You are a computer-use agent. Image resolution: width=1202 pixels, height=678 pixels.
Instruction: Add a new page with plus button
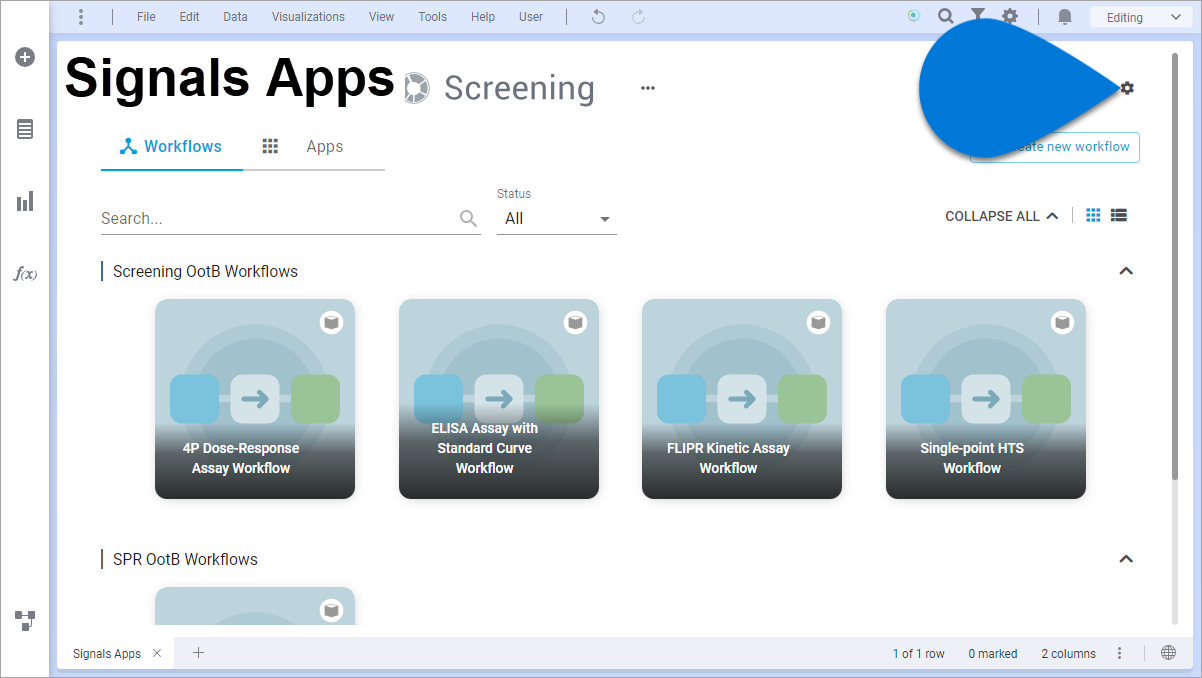(198, 653)
